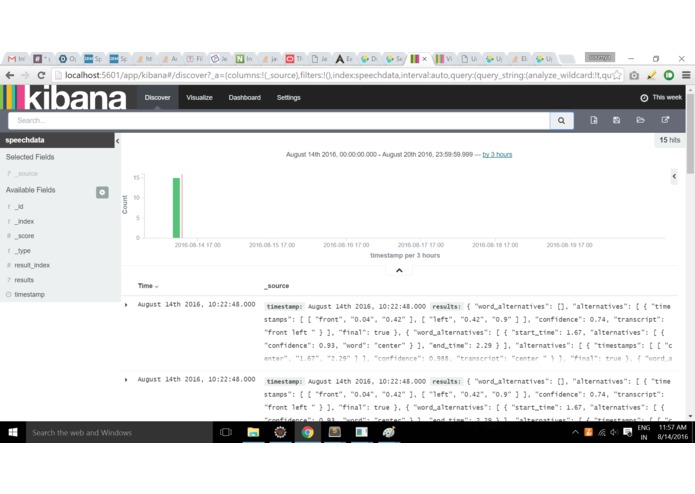Click the Load Saved Search folder icon
This screenshot has width=695, height=494.
click(640, 120)
